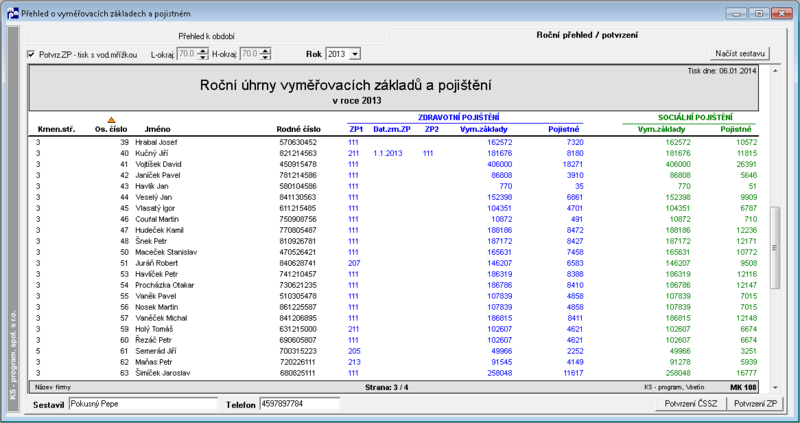The width and height of the screenshot is (800, 423).
Task: Click ZDRAVOTNÍ POJIŠTĚNÍ group header
Action: click(x=459, y=117)
